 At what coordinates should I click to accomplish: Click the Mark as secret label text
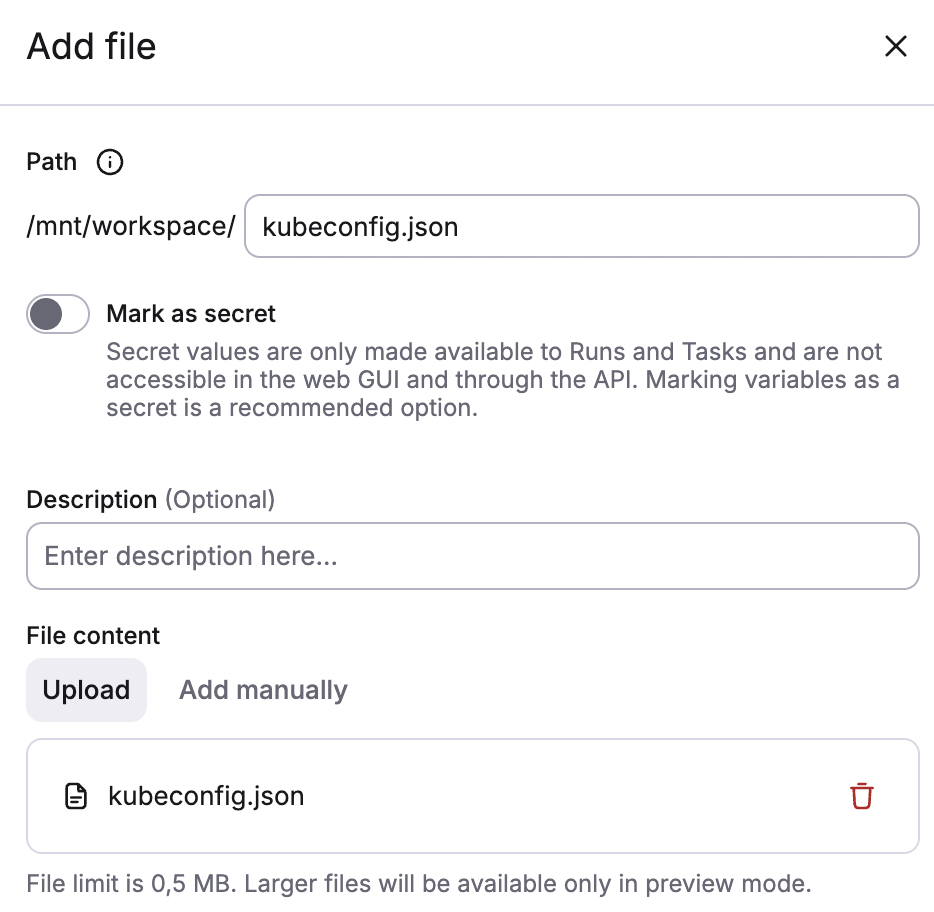click(190, 313)
